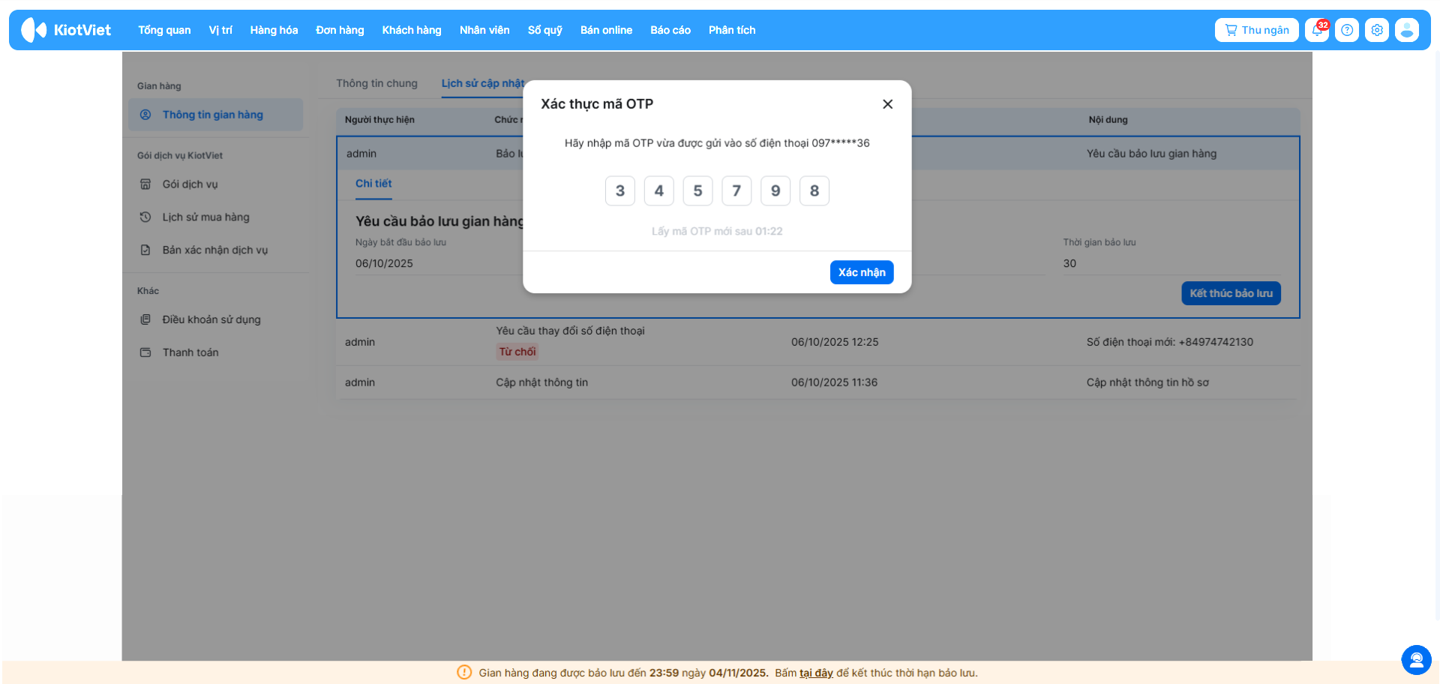Select the Chi tiết tab
This screenshot has height=684, width=1440.
click(373, 184)
